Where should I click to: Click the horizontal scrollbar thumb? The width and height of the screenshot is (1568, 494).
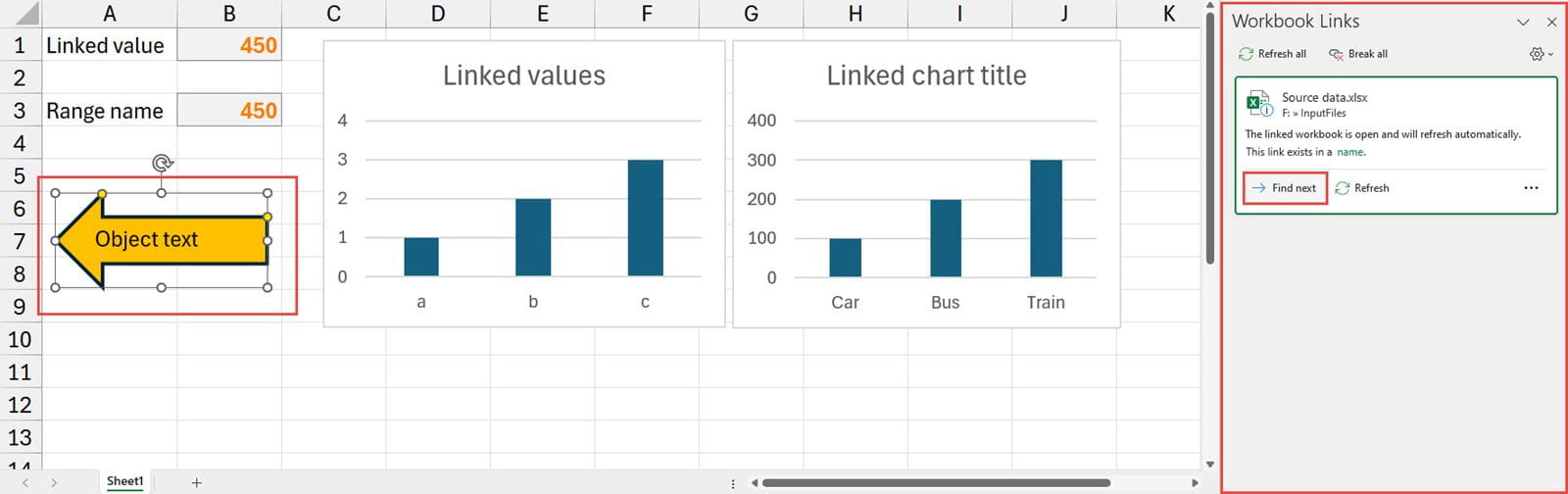click(x=936, y=482)
